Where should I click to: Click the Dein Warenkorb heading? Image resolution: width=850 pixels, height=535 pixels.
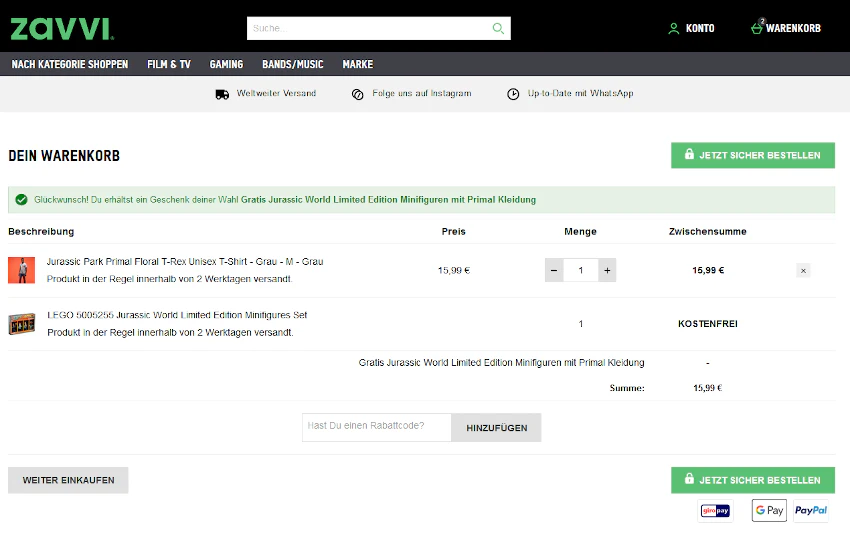[64, 156]
